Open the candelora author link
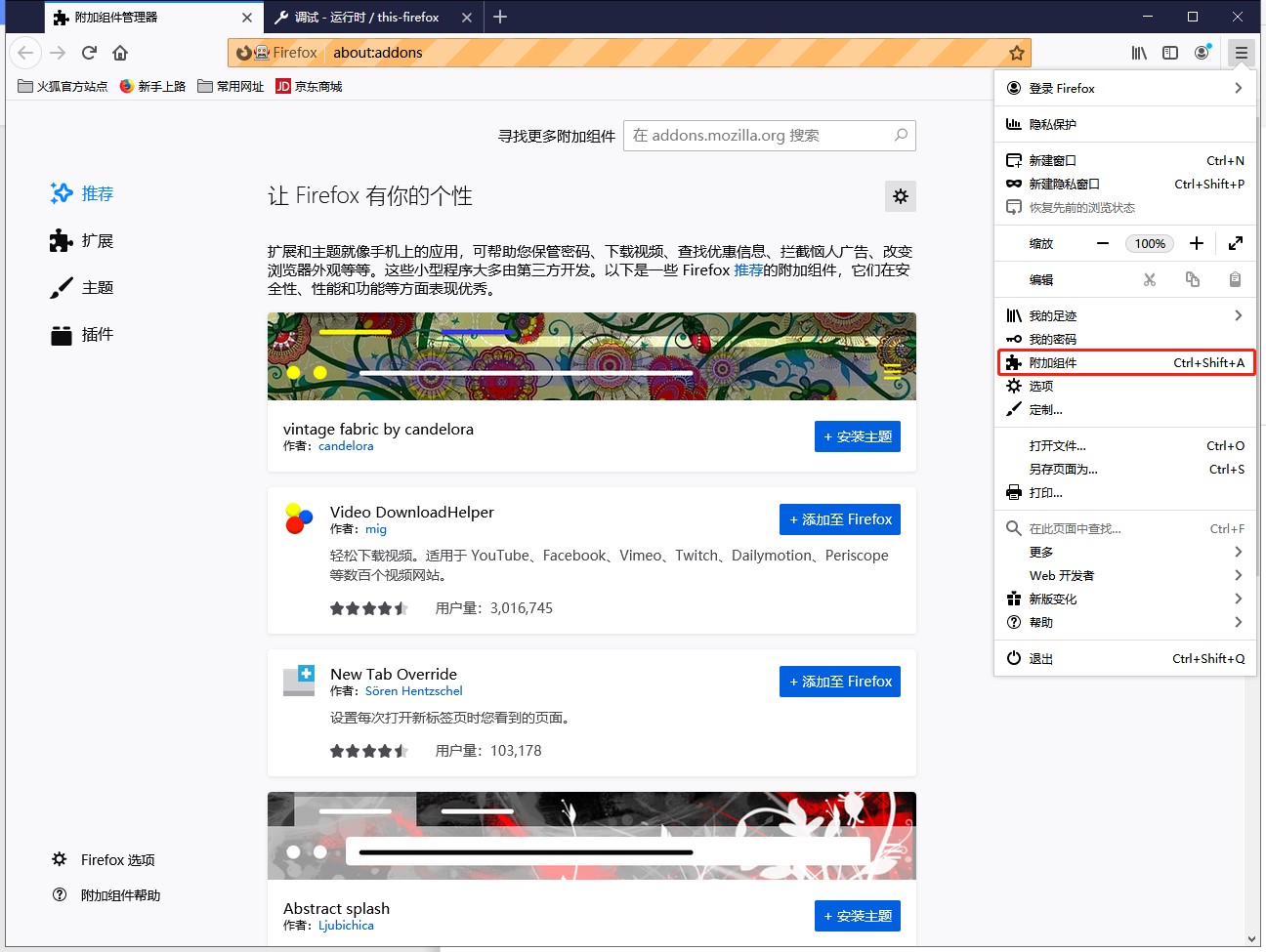Image resolution: width=1266 pixels, height=952 pixels. pos(346,446)
